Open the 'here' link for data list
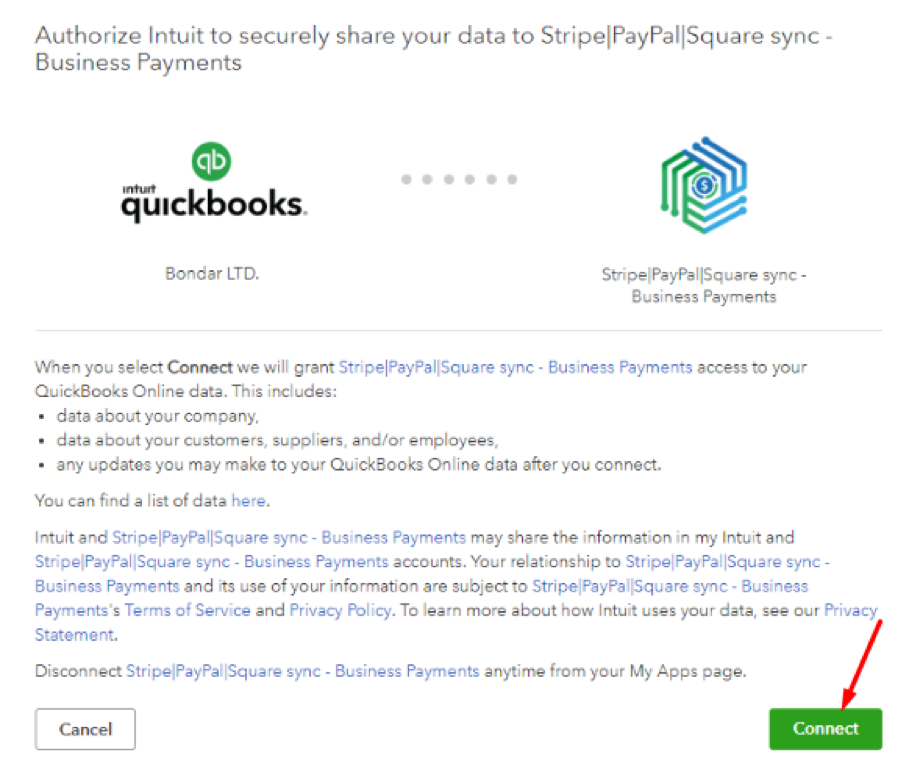The image size is (908, 768). tap(248, 500)
